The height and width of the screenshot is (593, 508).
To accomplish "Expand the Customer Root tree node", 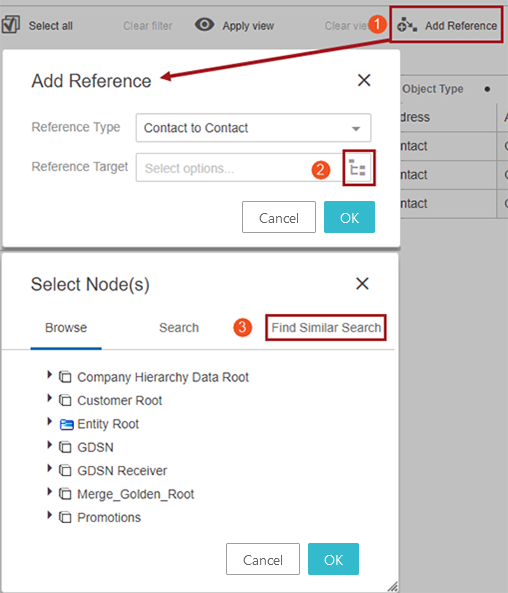I will click(x=49, y=398).
